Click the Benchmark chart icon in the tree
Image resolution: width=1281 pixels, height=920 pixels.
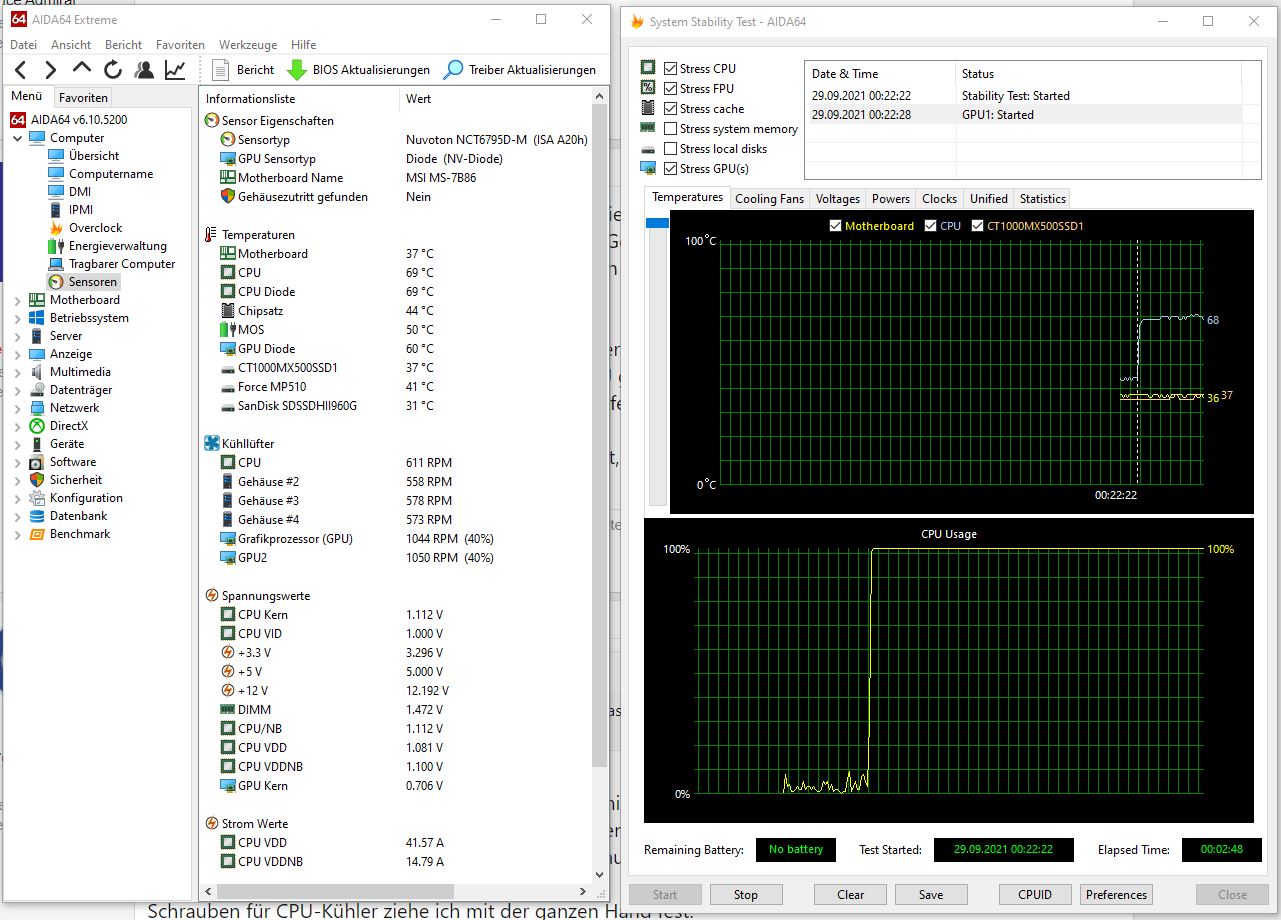click(37, 534)
